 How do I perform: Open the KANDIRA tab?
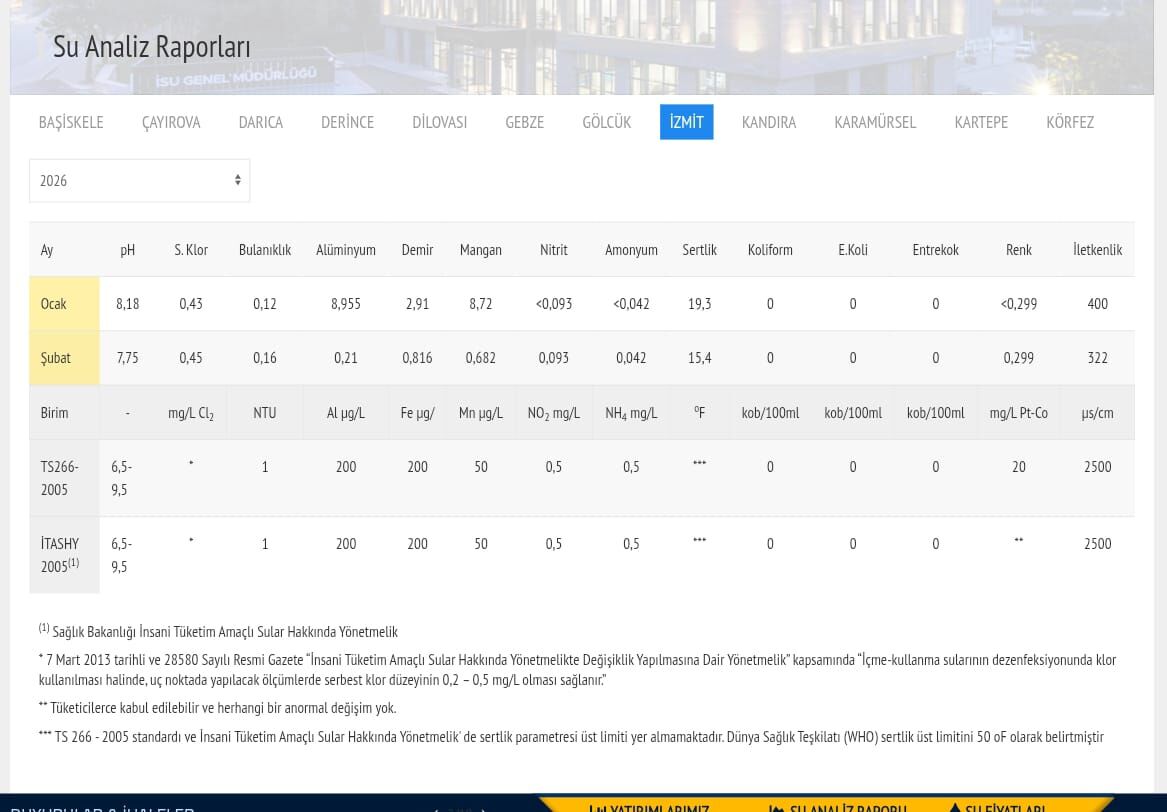click(x=768, y=122)
